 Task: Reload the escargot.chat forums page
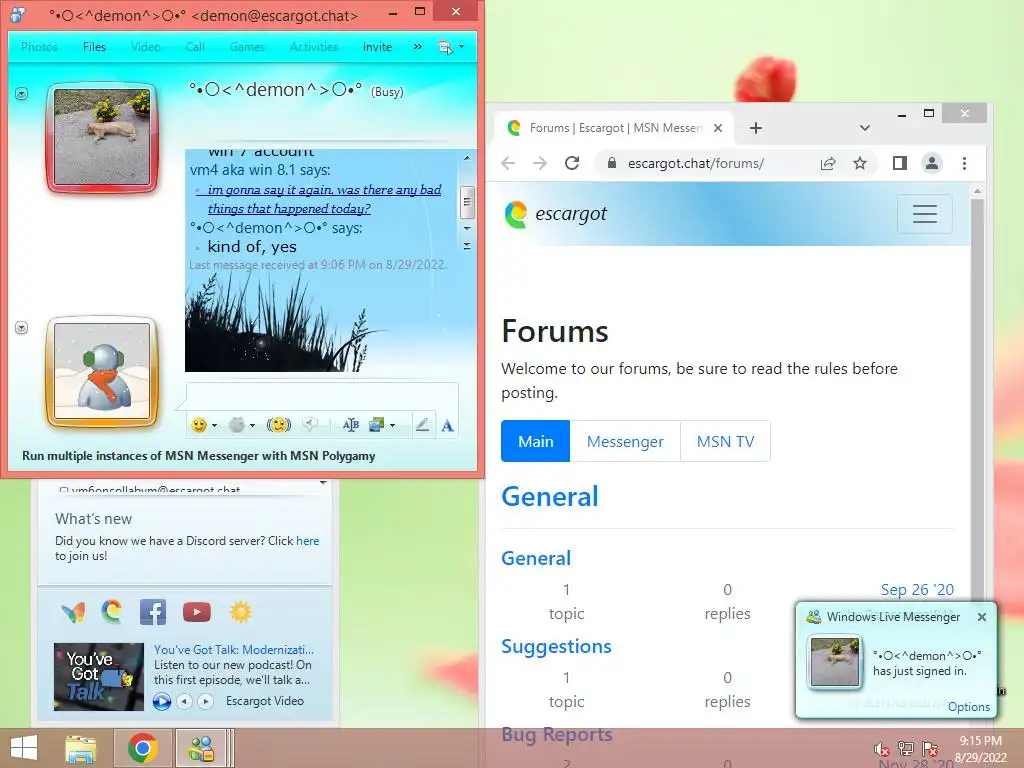point(572,163)
